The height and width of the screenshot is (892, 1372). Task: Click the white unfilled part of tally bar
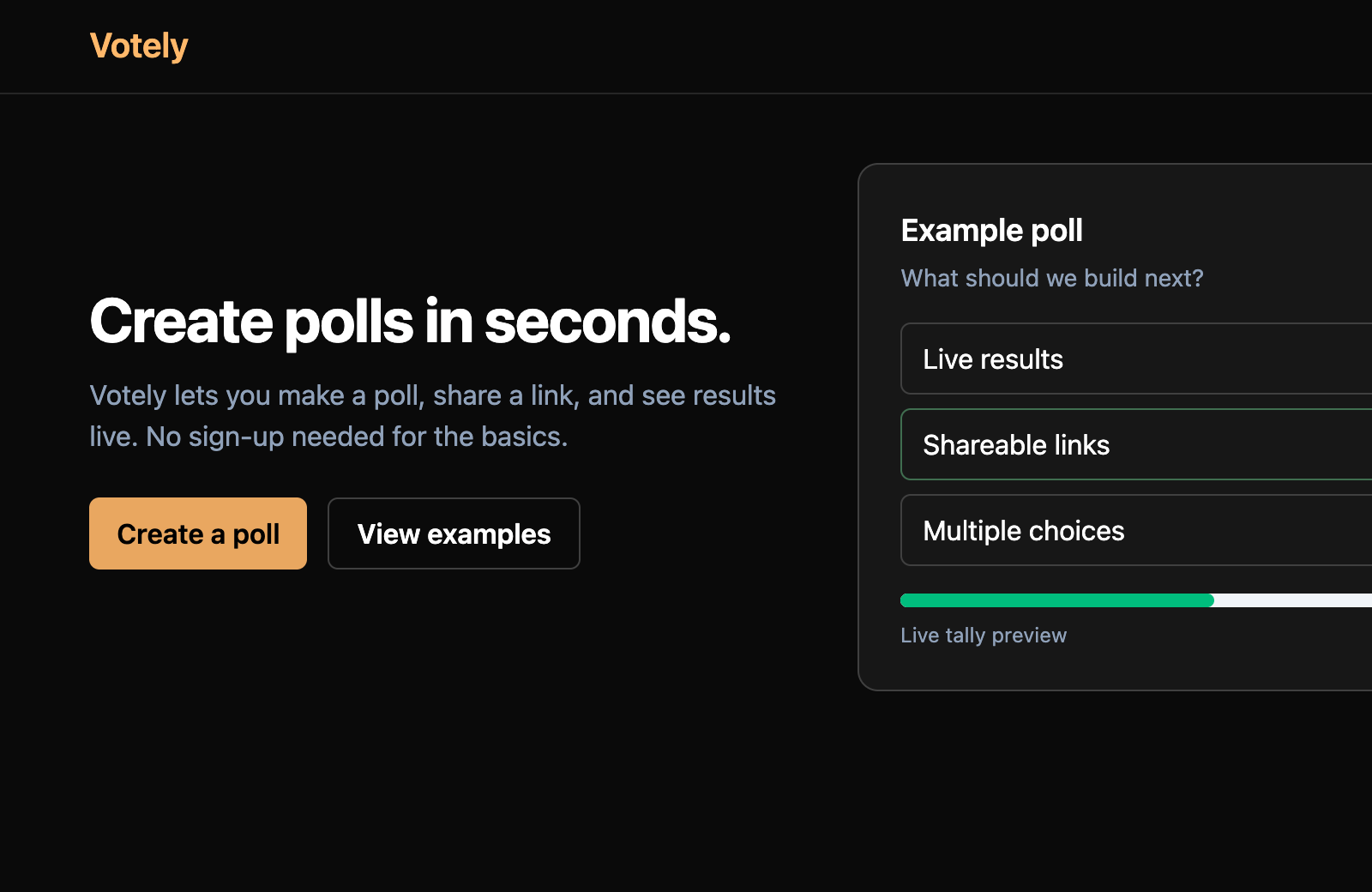tap(1293, 600)
